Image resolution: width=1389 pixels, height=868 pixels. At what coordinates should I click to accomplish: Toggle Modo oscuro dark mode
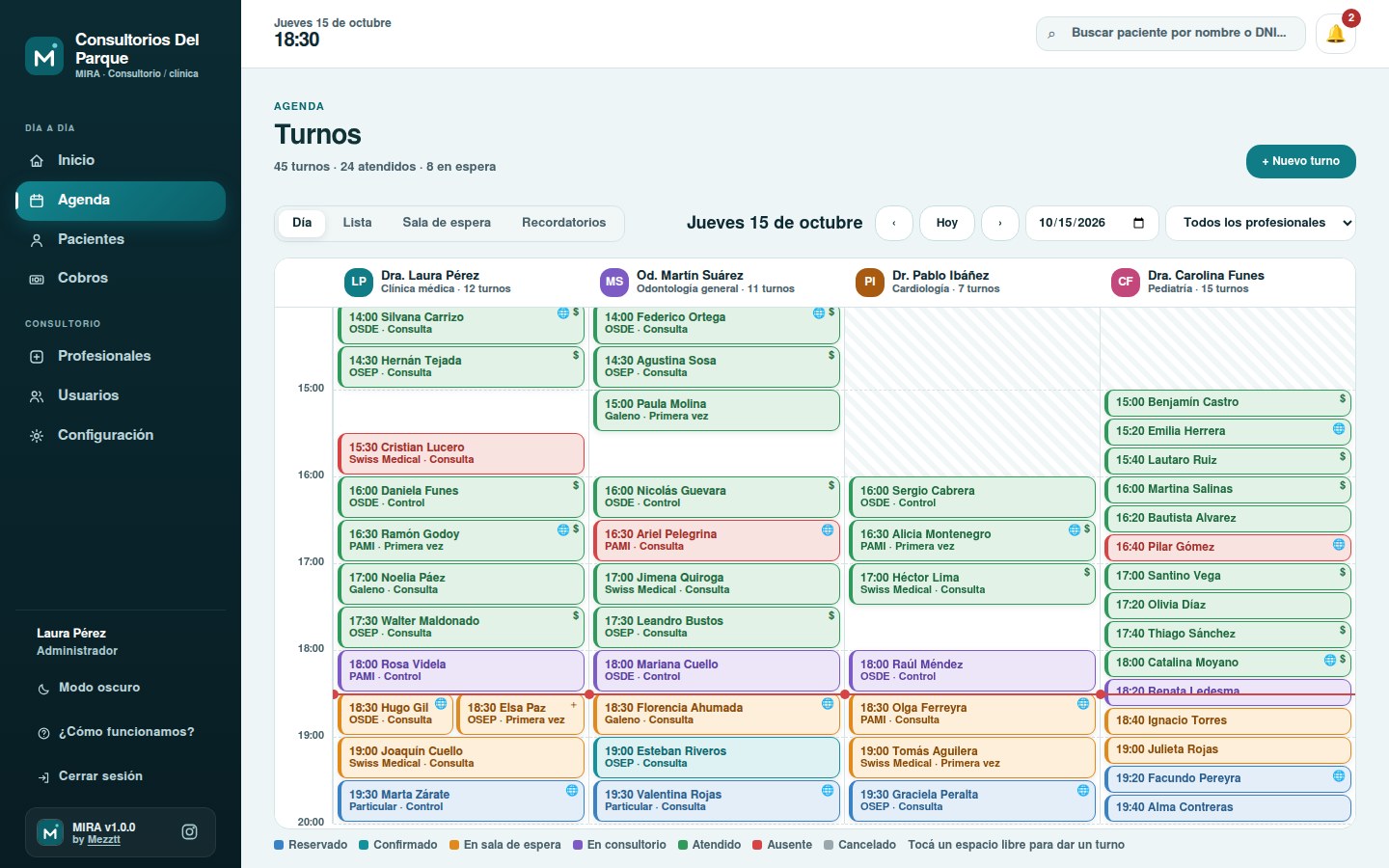coord(121,688)
